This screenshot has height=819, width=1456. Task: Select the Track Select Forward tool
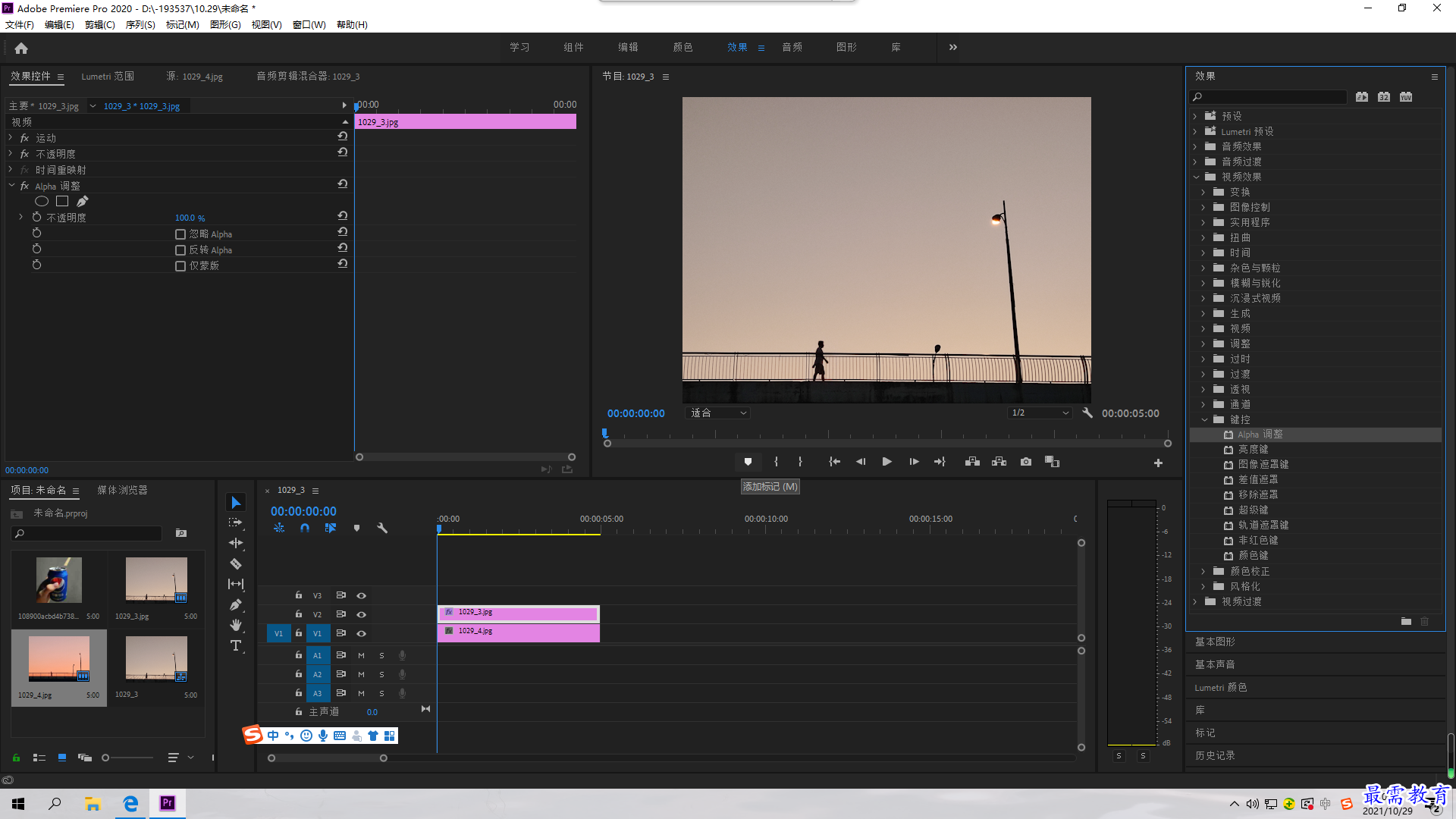click(236, 522)
